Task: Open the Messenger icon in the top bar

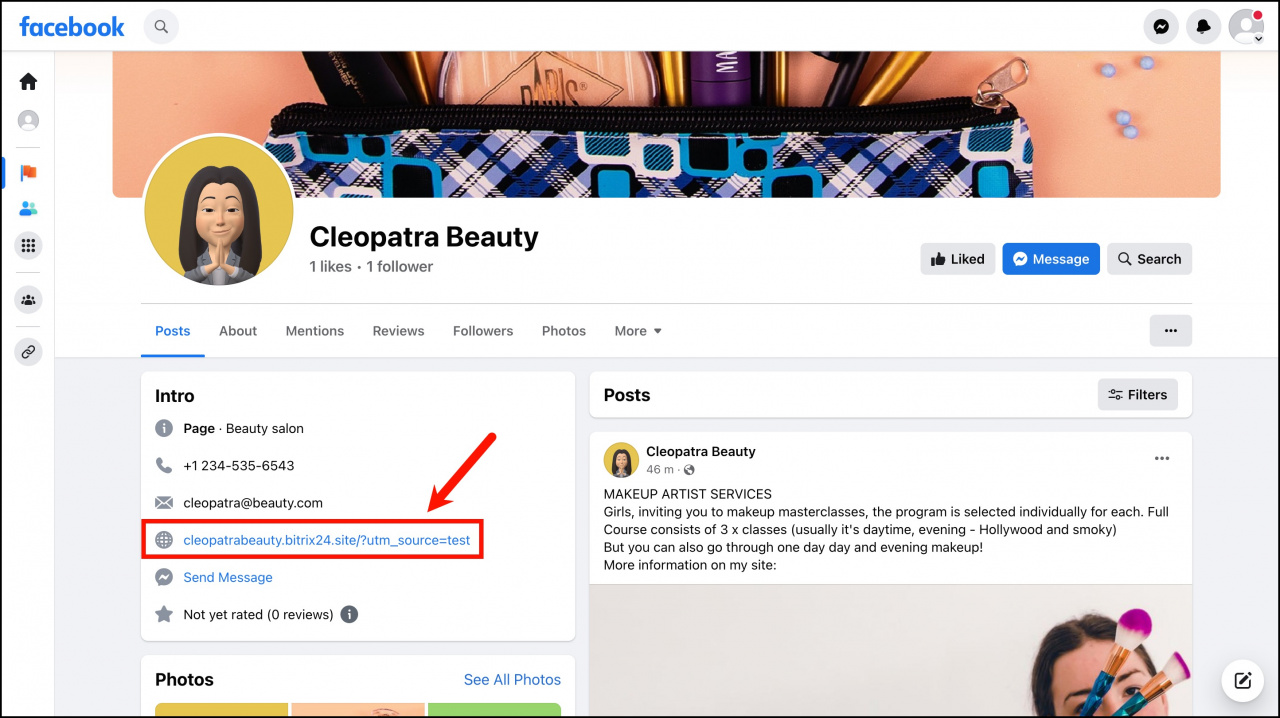Action: tap(1161, 27)
